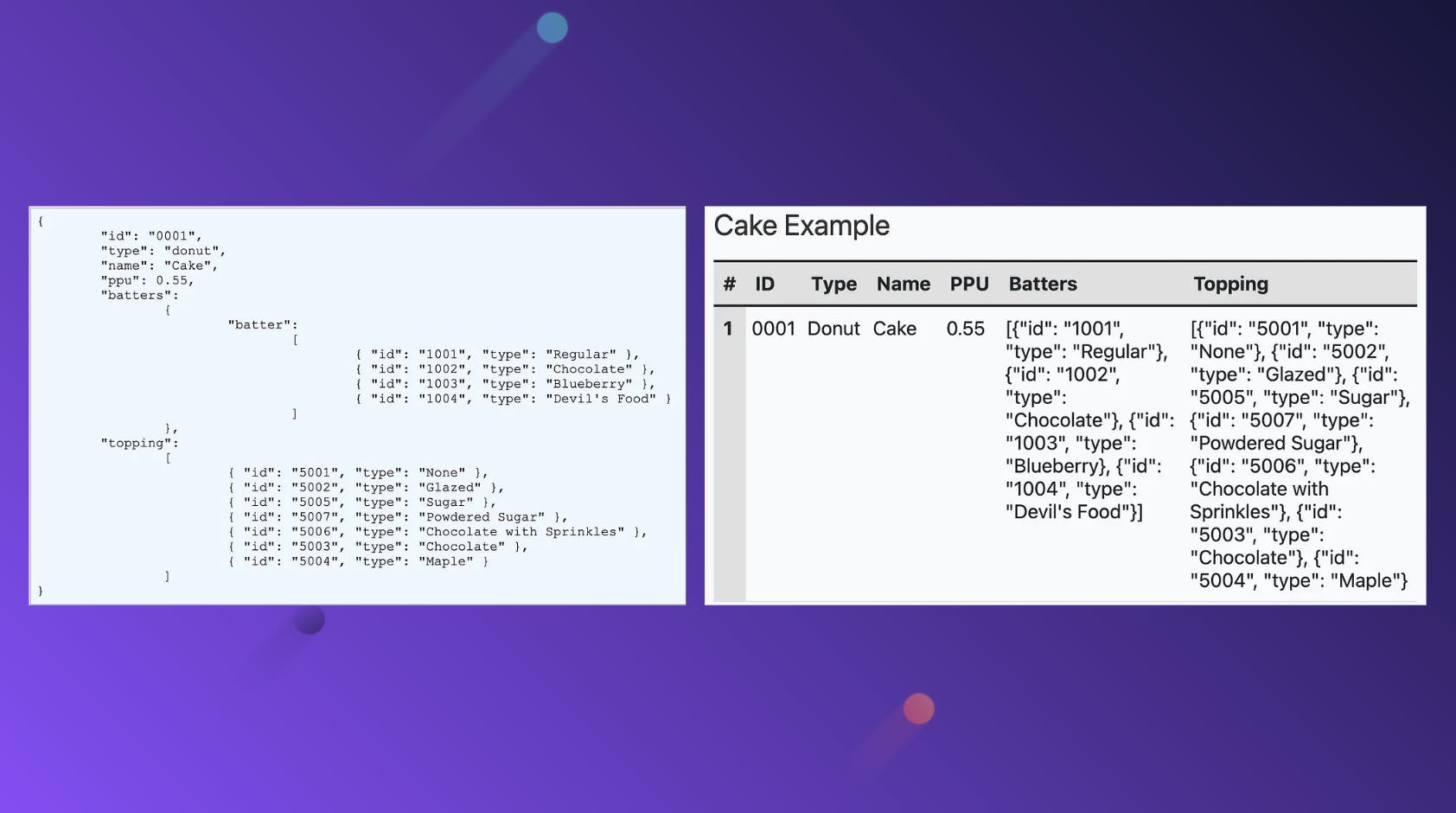Select the "Maple" topping line in the JSON

[359, 560]
